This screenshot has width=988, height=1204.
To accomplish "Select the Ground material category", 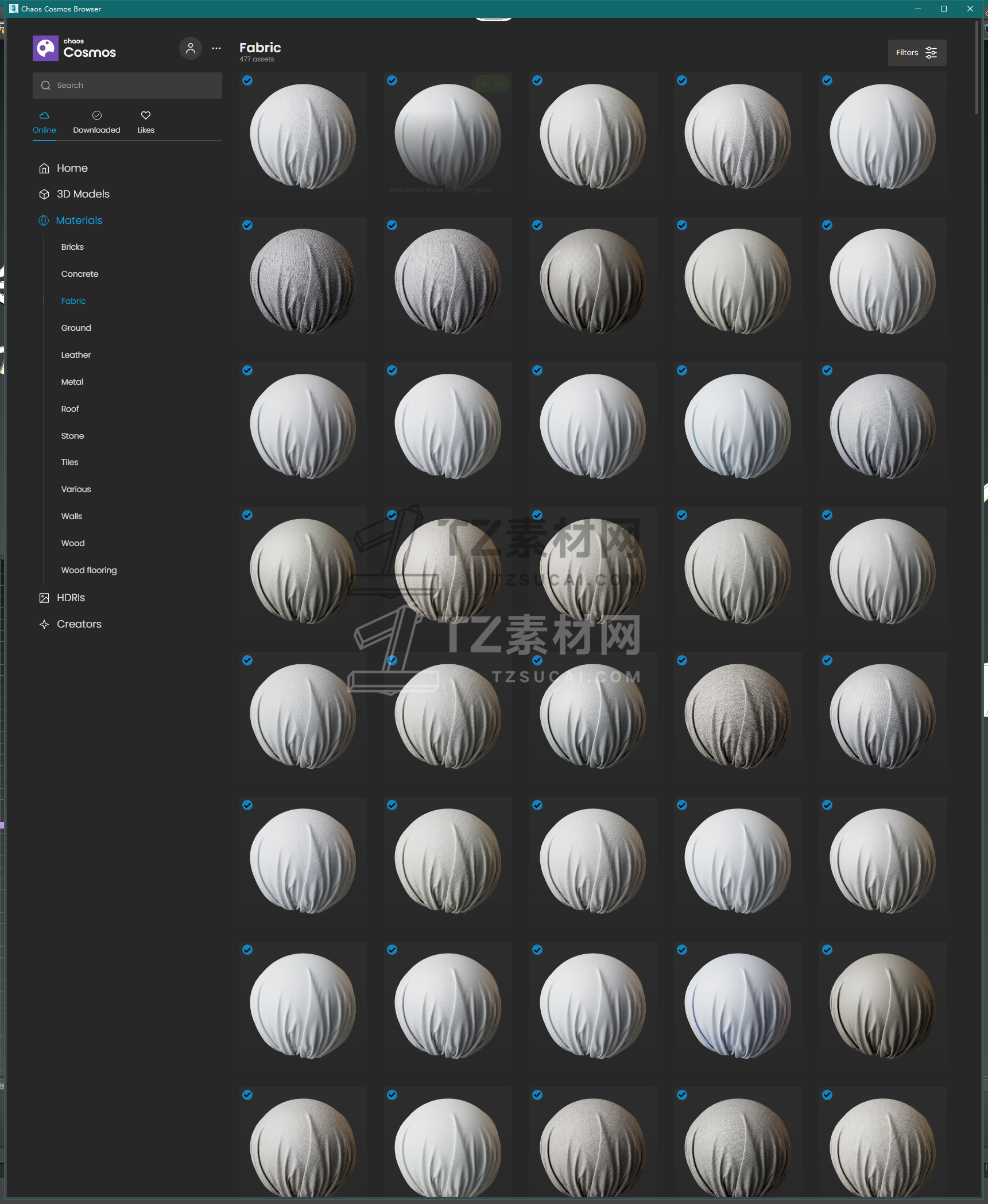I will (x=76, y=328).
